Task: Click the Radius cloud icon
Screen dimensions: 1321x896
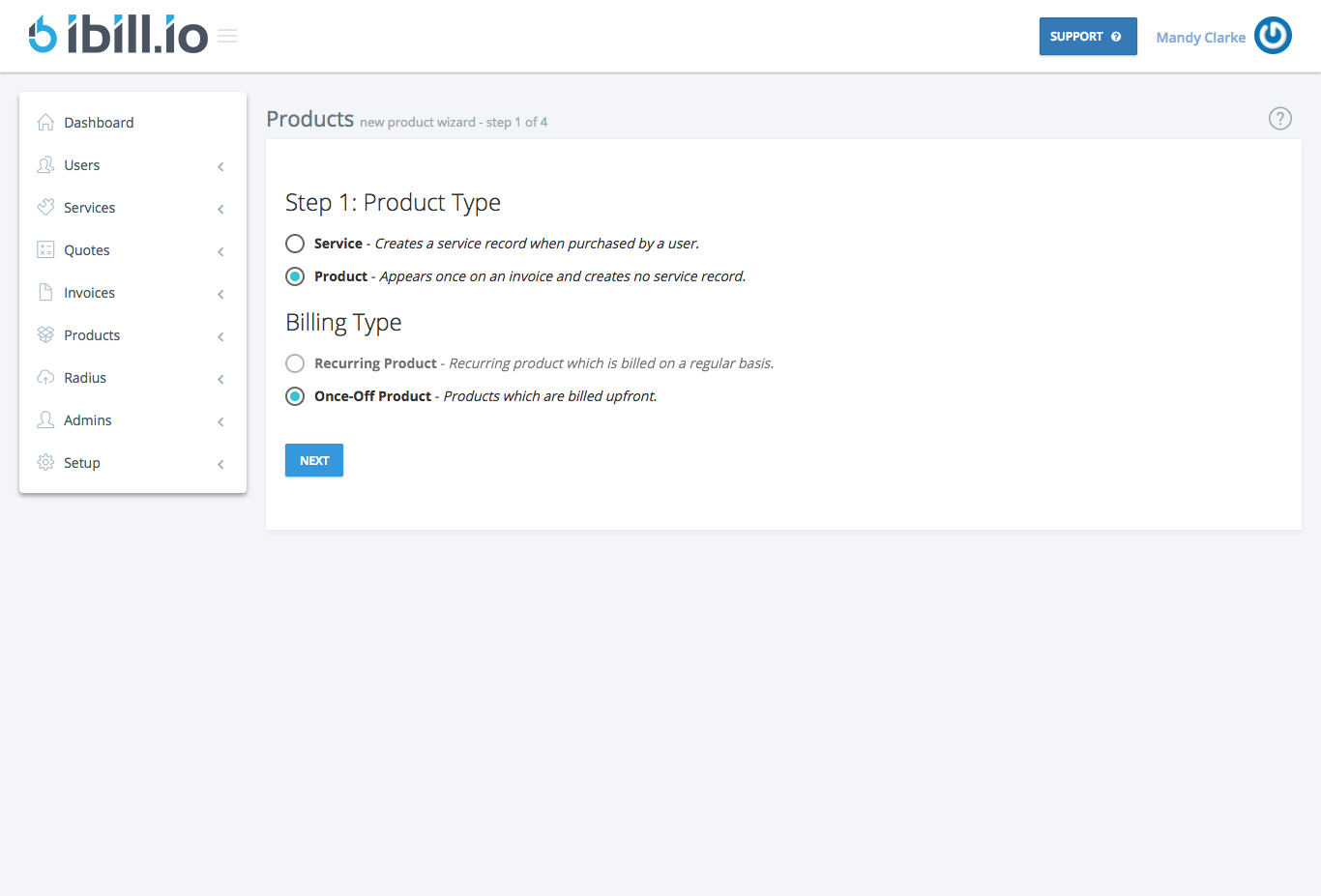Action: pyautogui.click(x=44, y=377)
